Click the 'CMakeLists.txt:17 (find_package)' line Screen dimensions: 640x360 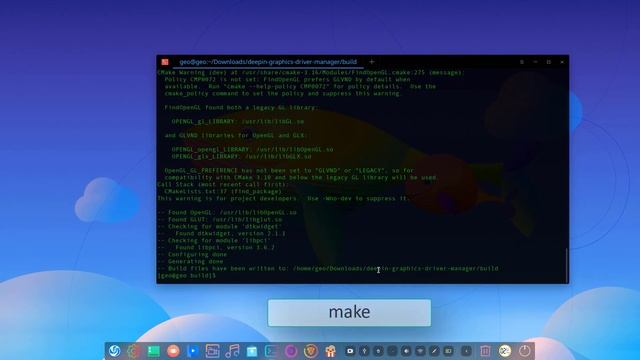pos(223,191)
